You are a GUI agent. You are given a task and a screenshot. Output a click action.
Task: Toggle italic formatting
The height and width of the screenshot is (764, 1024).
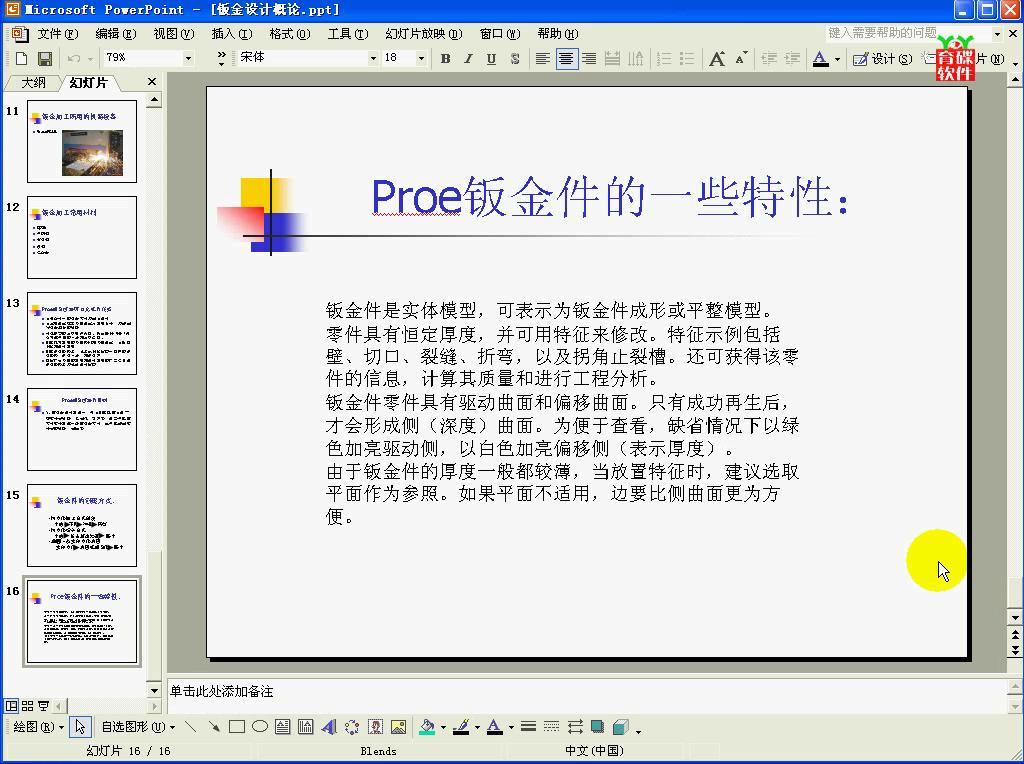468,58
